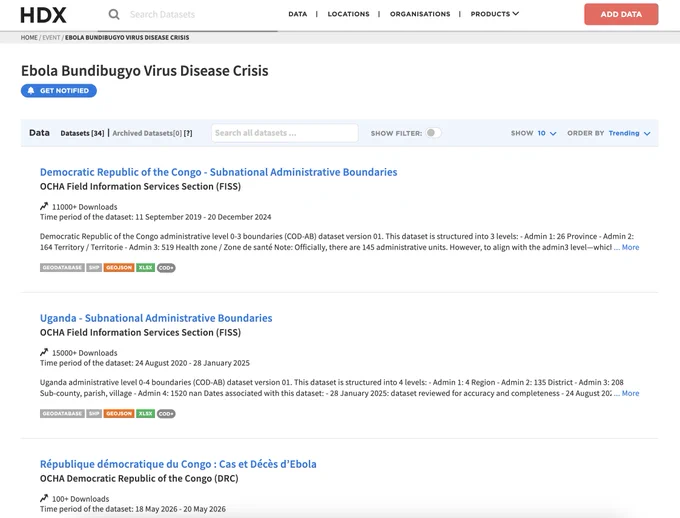This screenshot has height=518, width=680.
Task: Click SHP tag under DRC boundaries dataset
Action: 94,268
